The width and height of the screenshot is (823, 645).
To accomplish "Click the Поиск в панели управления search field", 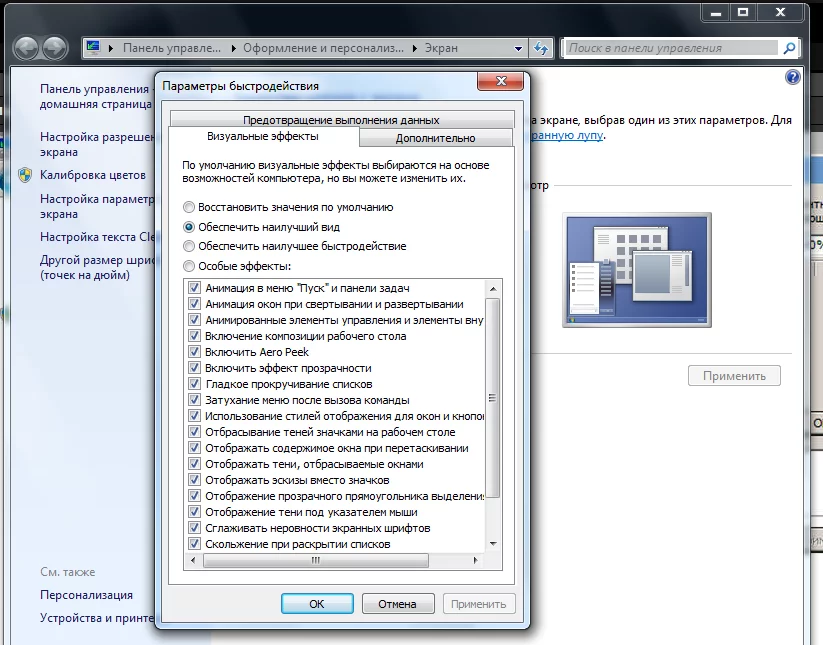I will tap(671, 48).
